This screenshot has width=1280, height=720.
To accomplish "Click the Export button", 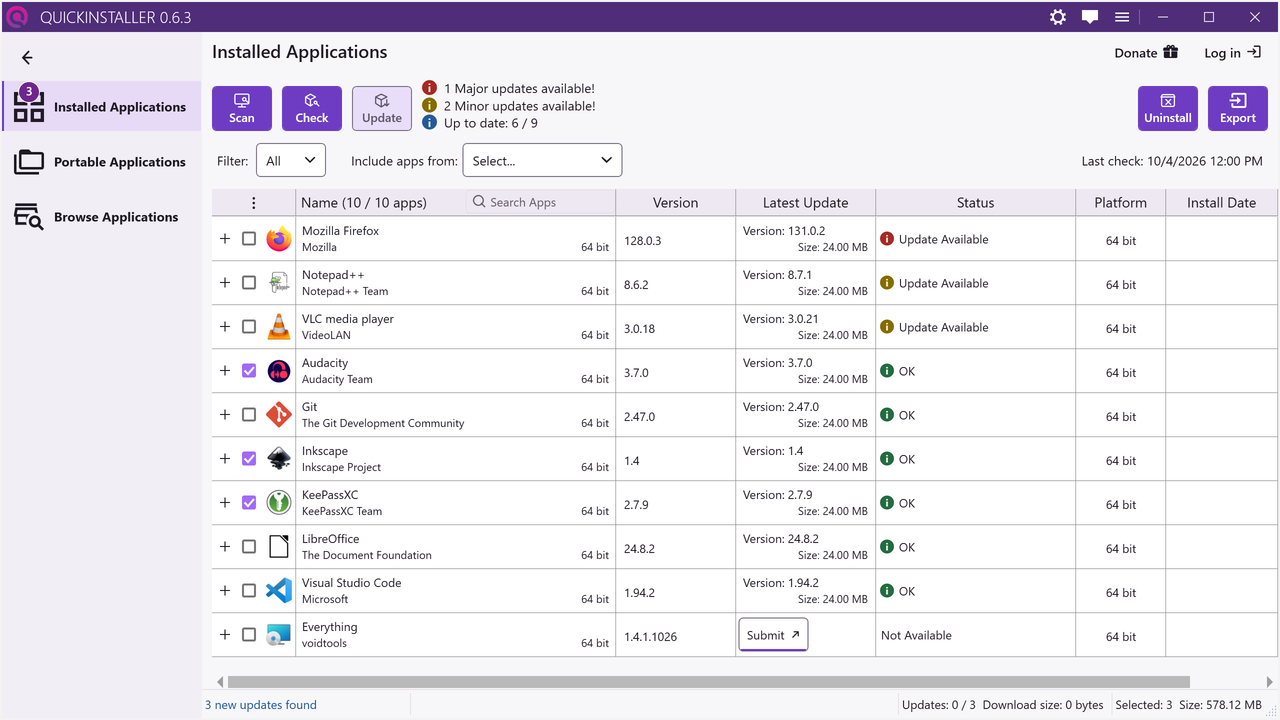I will pyautogui.click(x=1238, y=108).
